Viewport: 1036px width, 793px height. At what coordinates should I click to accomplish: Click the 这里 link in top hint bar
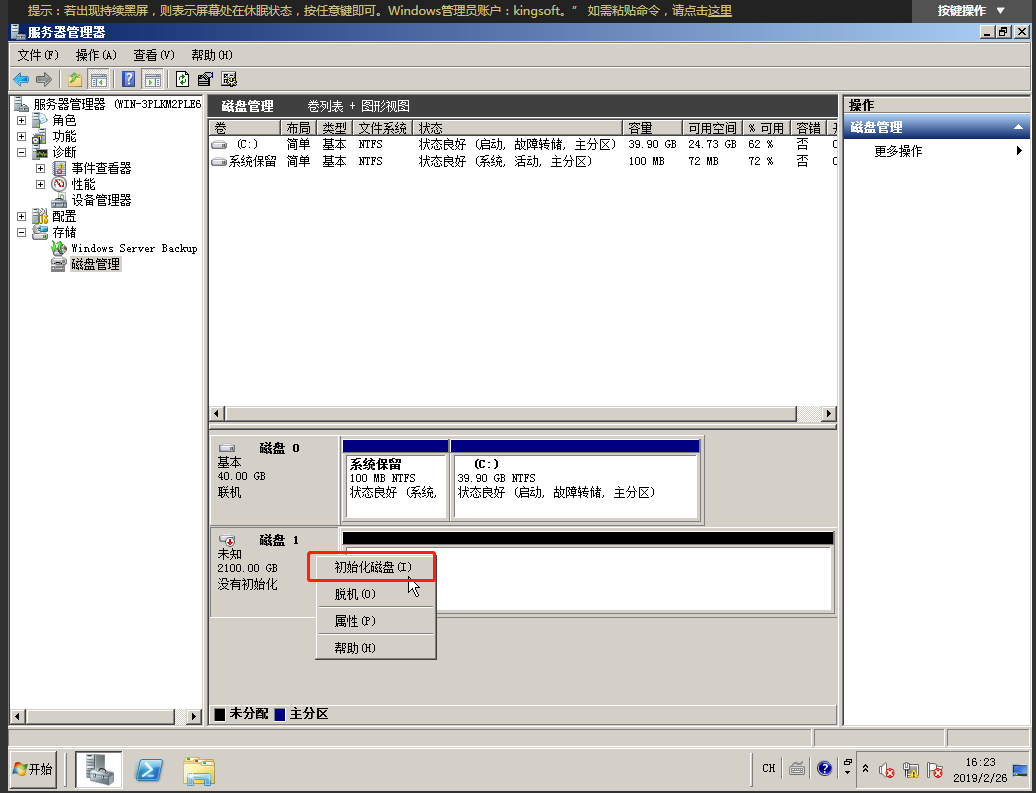[719, 11]
